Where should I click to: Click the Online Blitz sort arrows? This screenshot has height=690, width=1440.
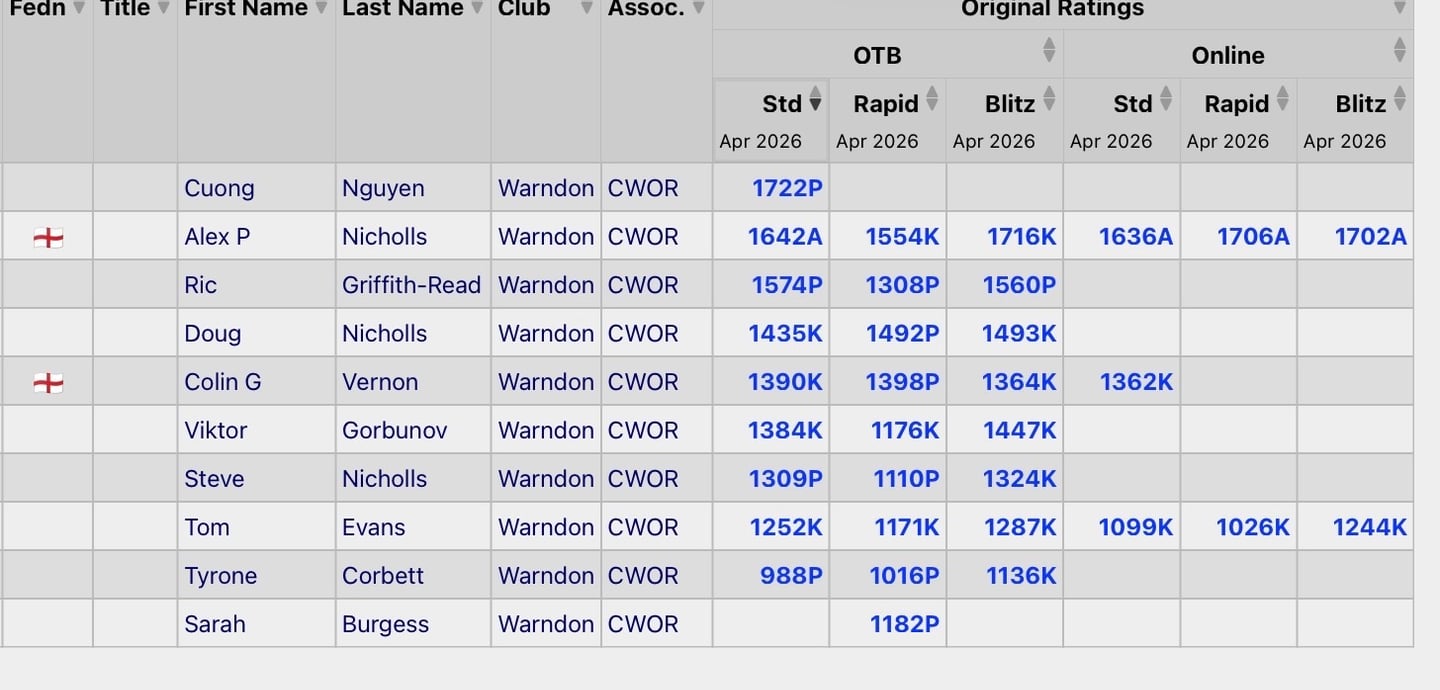pyautogui.click(x=1400, y=99)
